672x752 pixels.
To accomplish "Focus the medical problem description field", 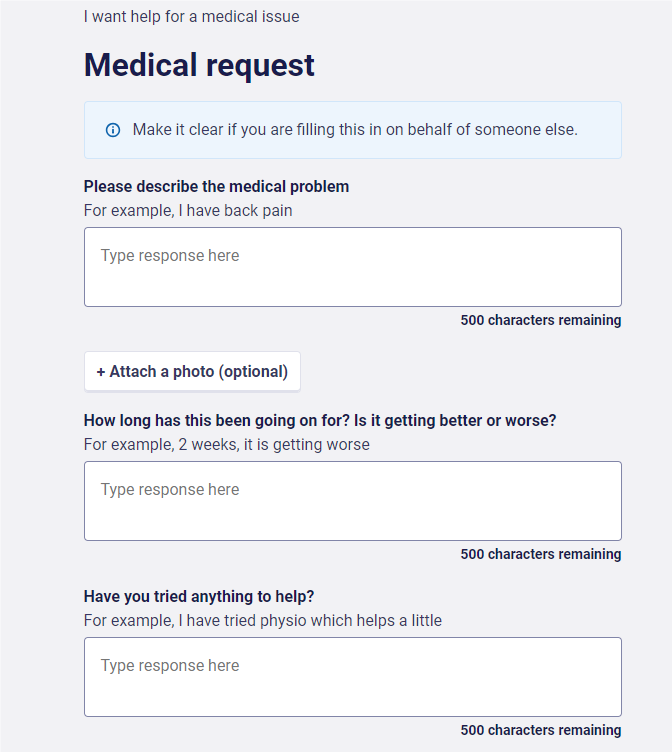I will pos(353,267).
